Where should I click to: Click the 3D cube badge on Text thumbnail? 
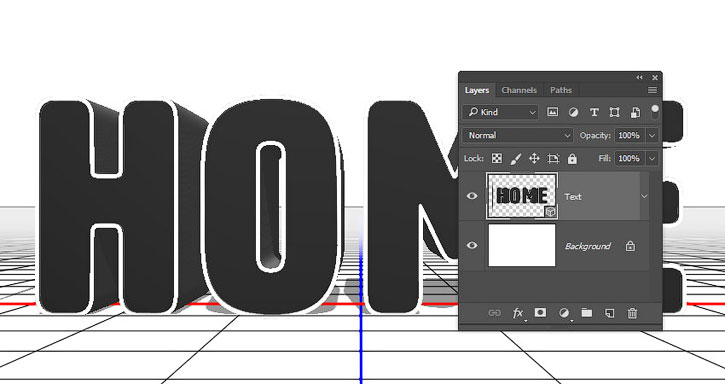[550, 212]
